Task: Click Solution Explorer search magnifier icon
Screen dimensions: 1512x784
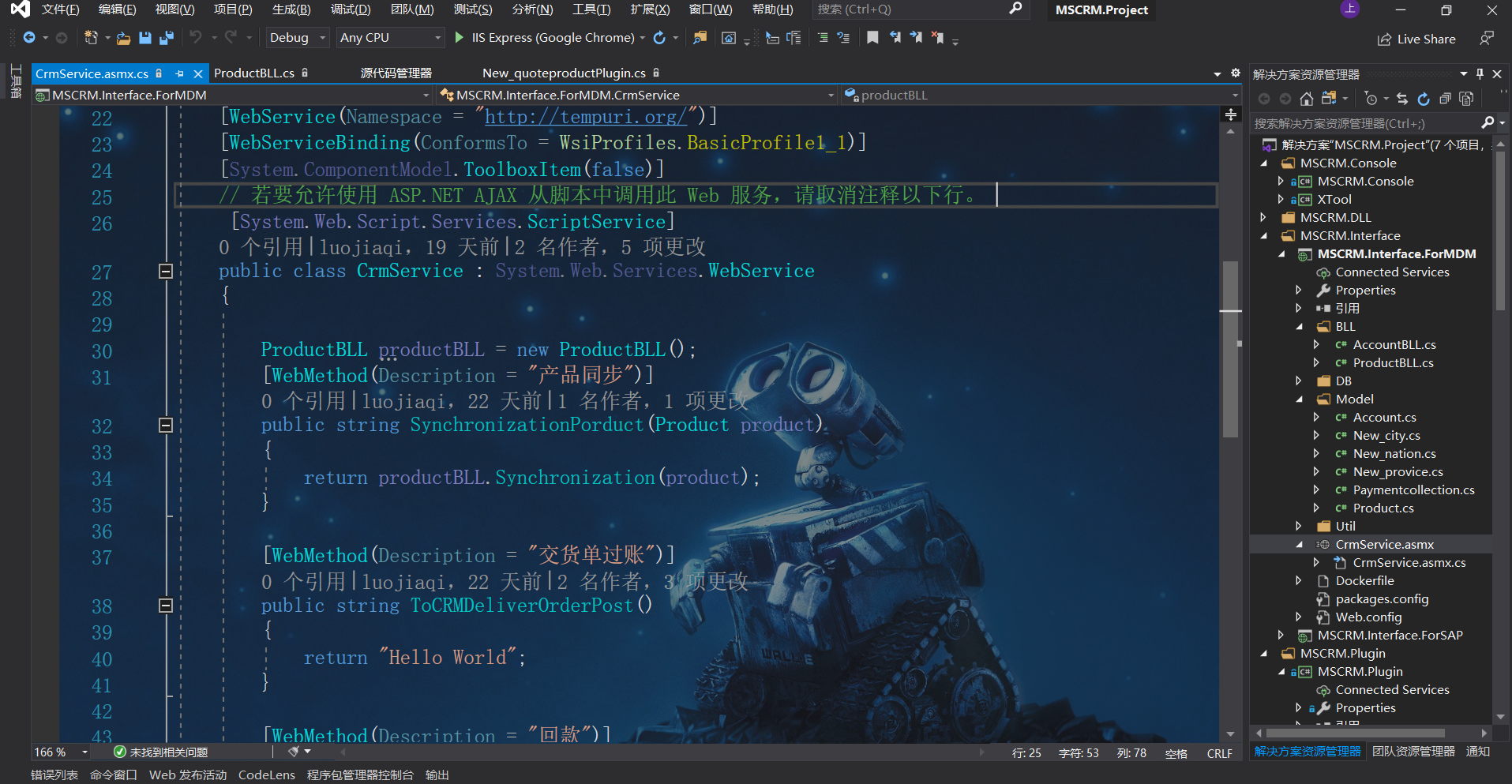Action: [1488, 122]
